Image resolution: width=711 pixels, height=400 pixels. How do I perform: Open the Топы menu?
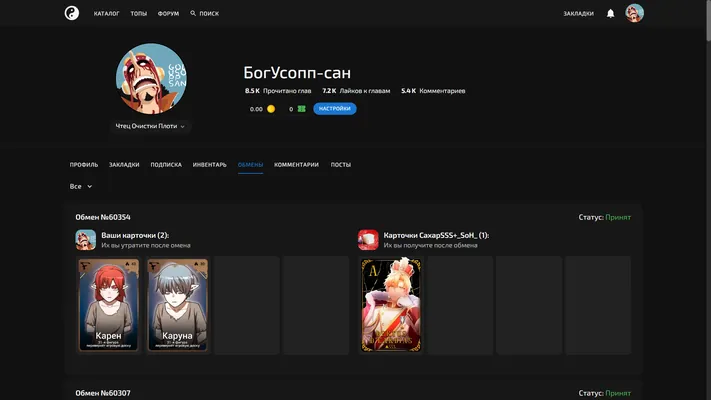(x=139, y=14)
